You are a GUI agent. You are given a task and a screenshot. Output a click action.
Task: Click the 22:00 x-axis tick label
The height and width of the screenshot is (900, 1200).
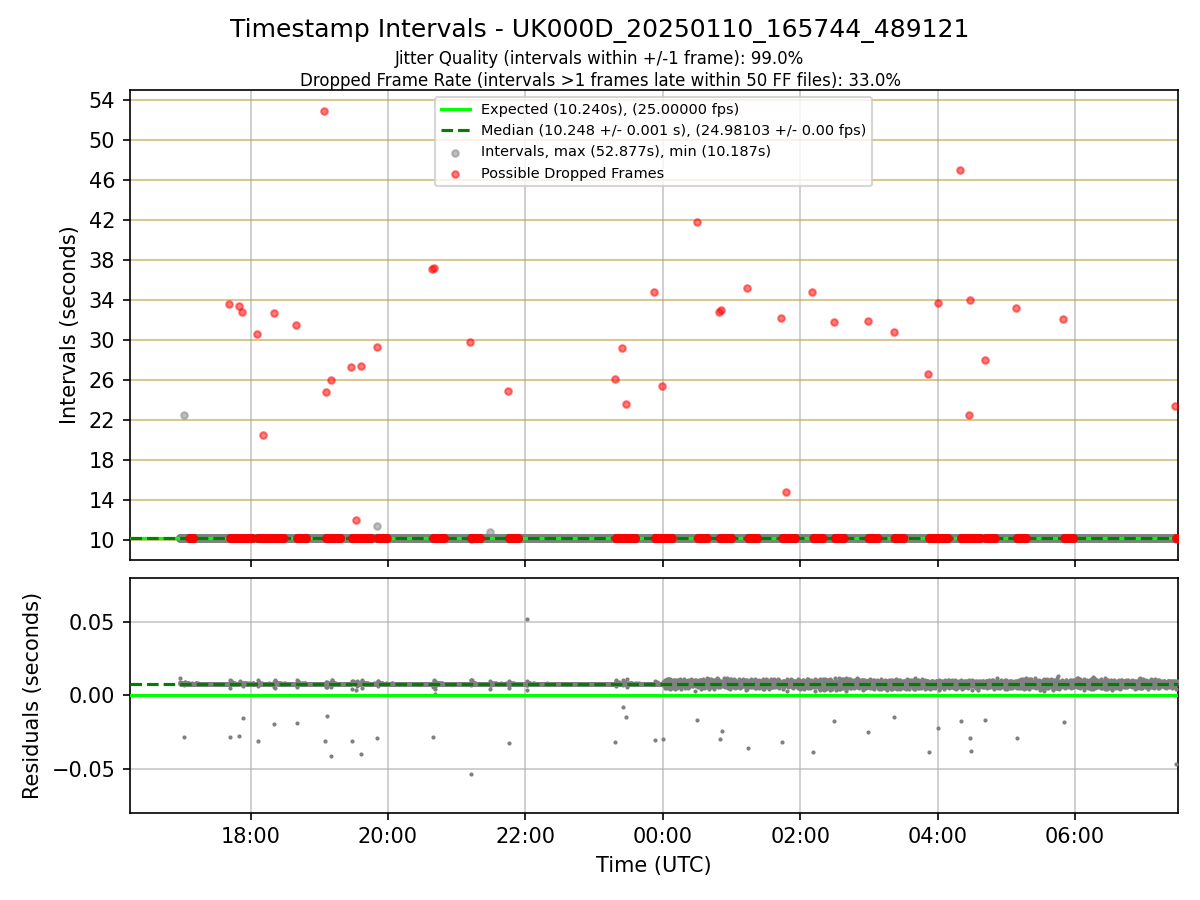[x=525, y=836]
